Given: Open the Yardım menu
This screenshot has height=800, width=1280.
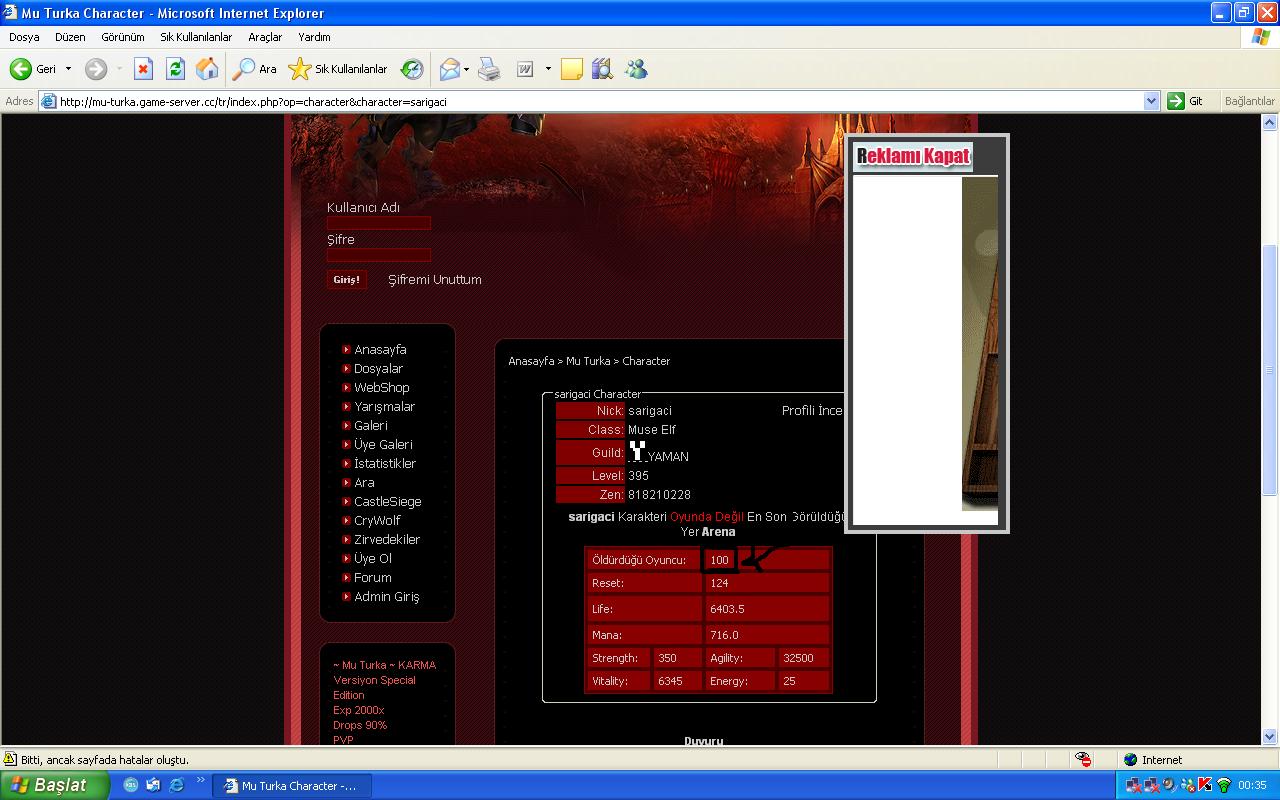Looking at the screenshot, I should click(x=314, y=37).
